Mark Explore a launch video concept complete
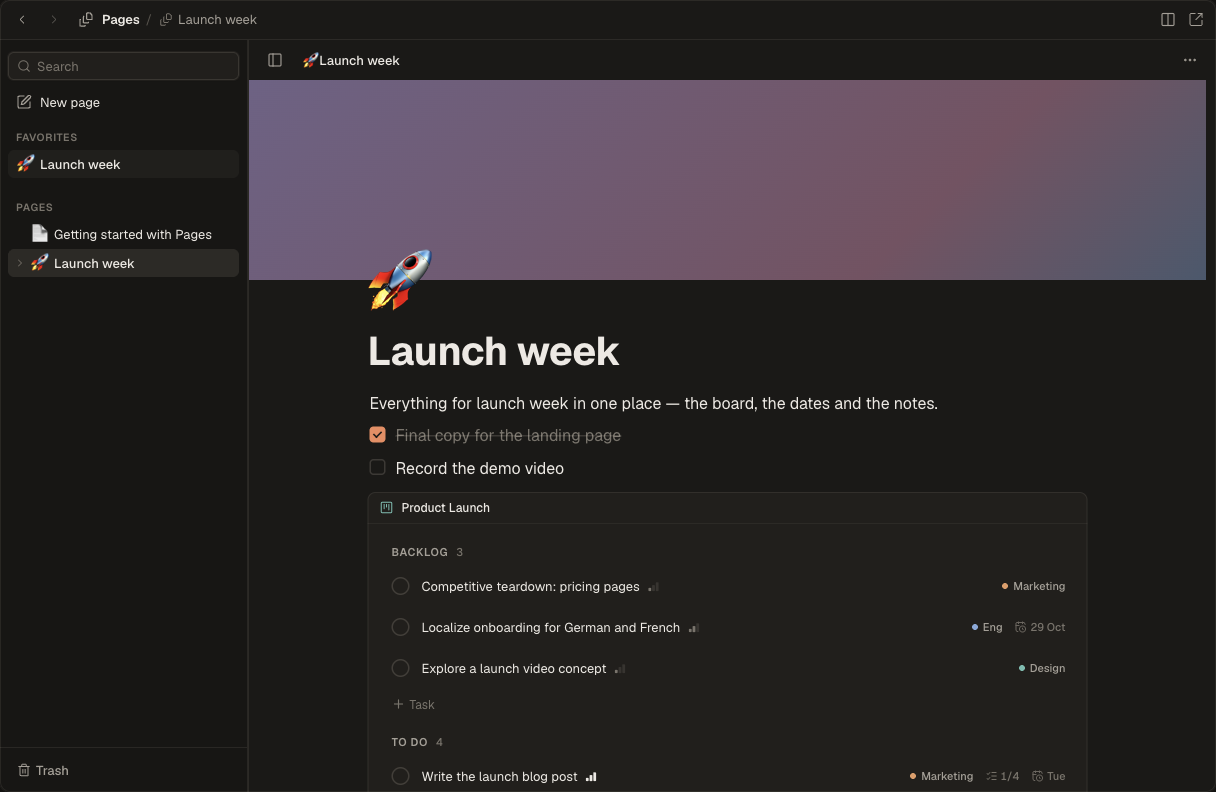Screen dimensions: 1216x792 point(400,668)
